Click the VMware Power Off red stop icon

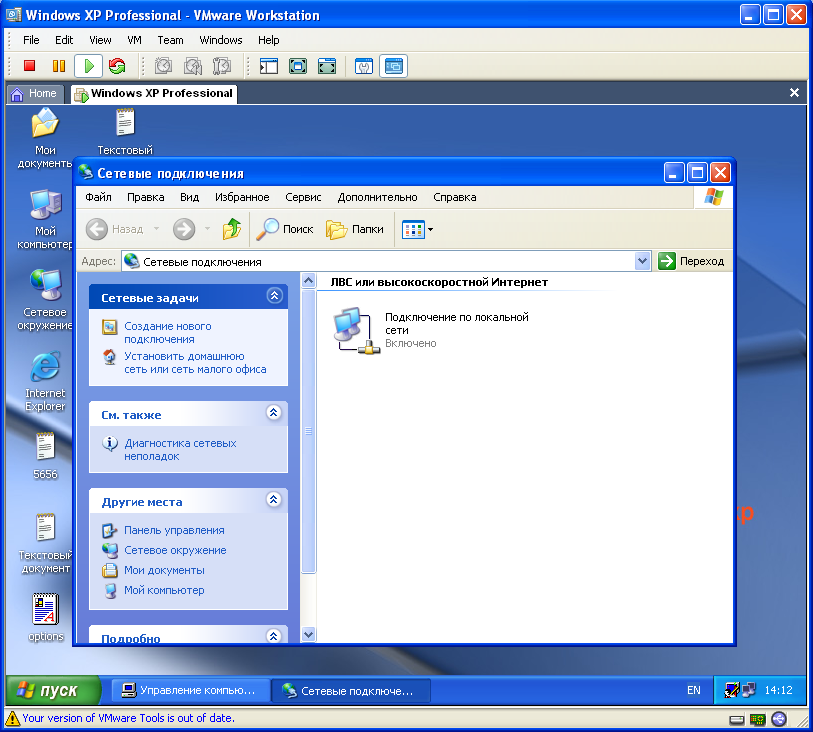click(29, 66)
